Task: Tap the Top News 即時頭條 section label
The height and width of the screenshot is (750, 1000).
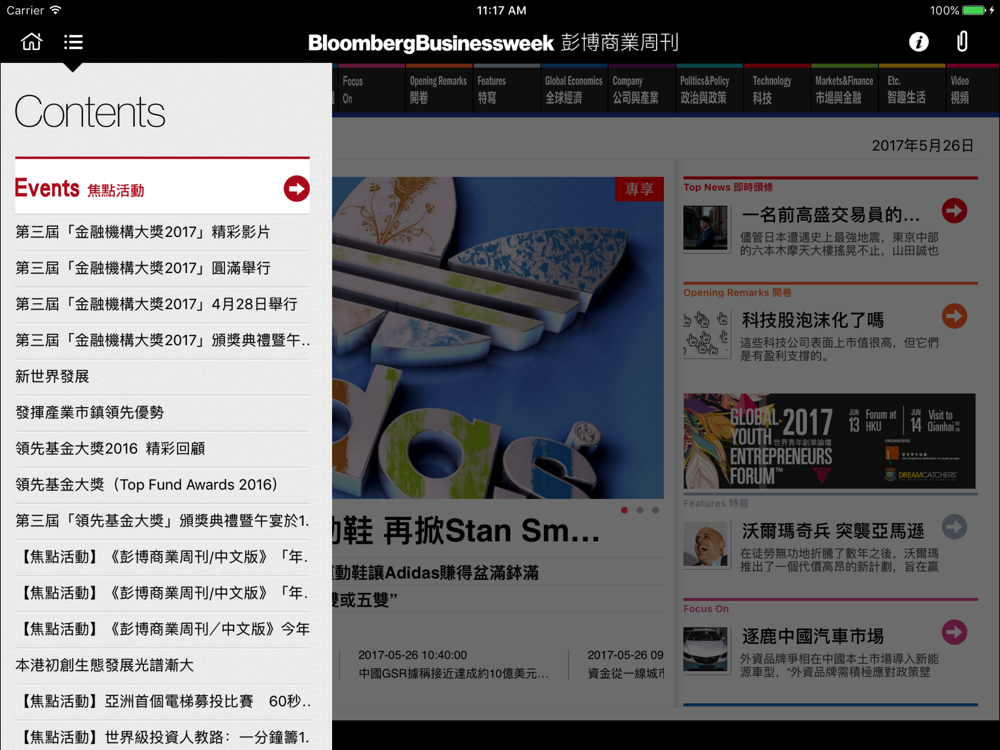Action: [728, 187]
